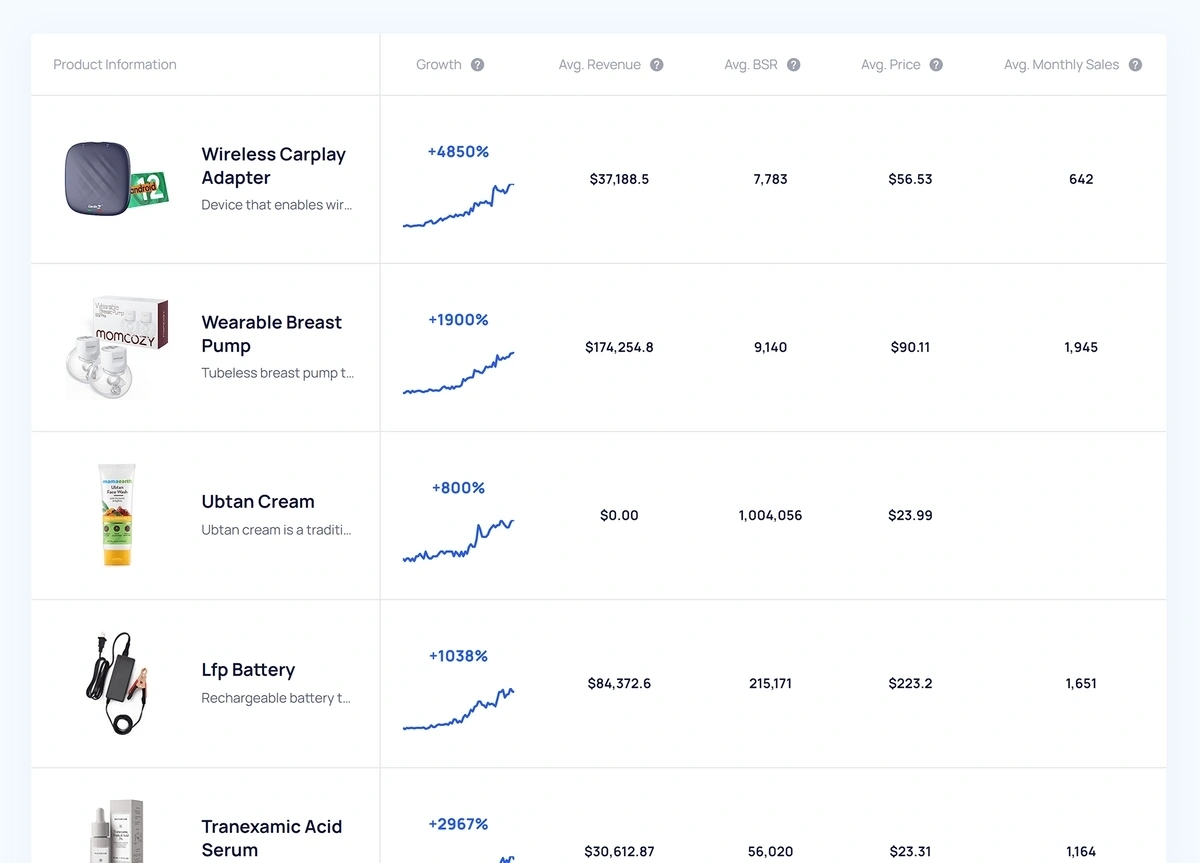Image resolution: width=1200 pixels, height=863 pixels.
Task: Open the Wearable Breast Pump title link
Action: coord(271,334)
